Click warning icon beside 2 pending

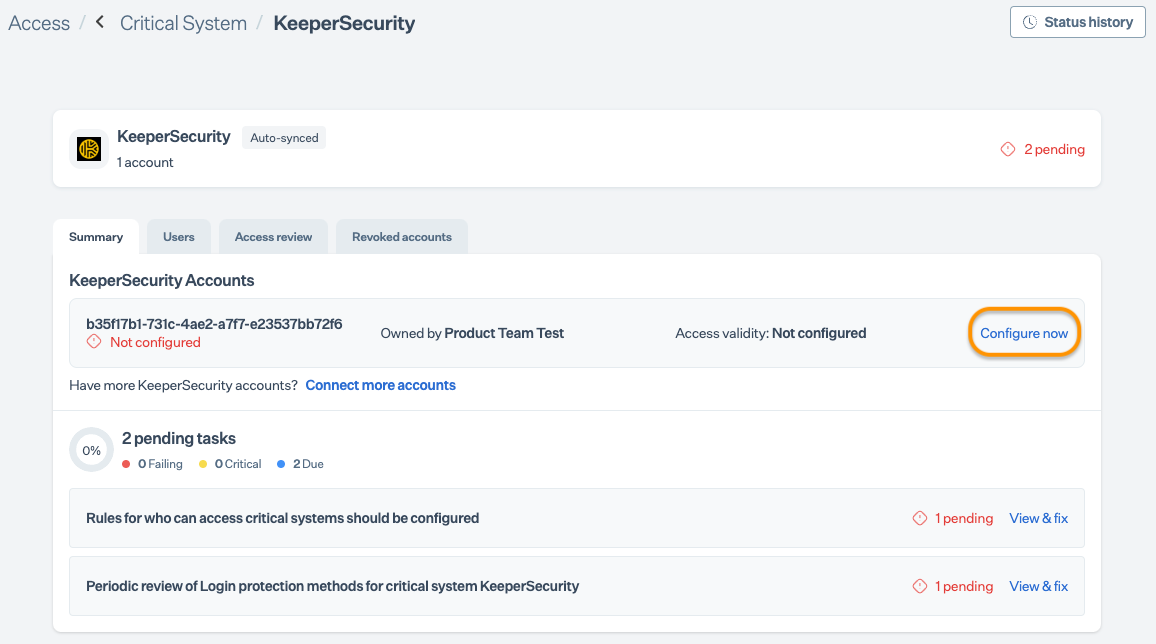(x=1008, y=149)
